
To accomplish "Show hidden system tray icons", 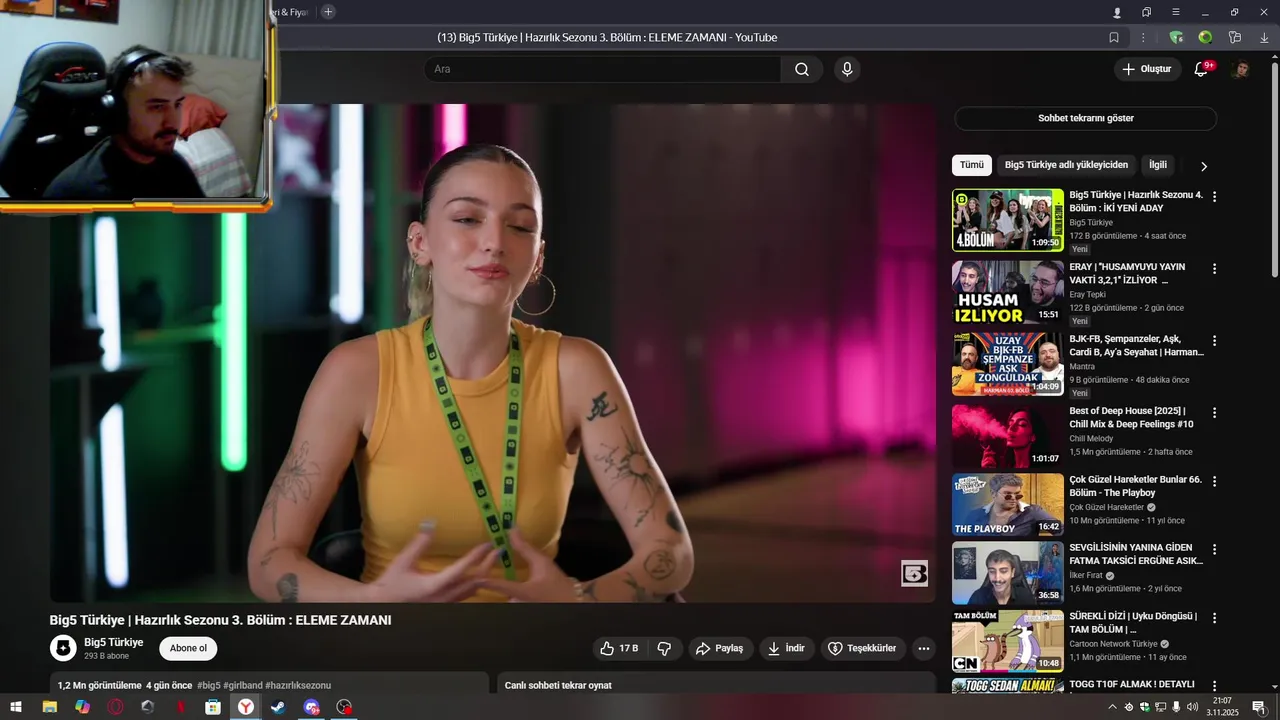I will (x=1112, y=707).
